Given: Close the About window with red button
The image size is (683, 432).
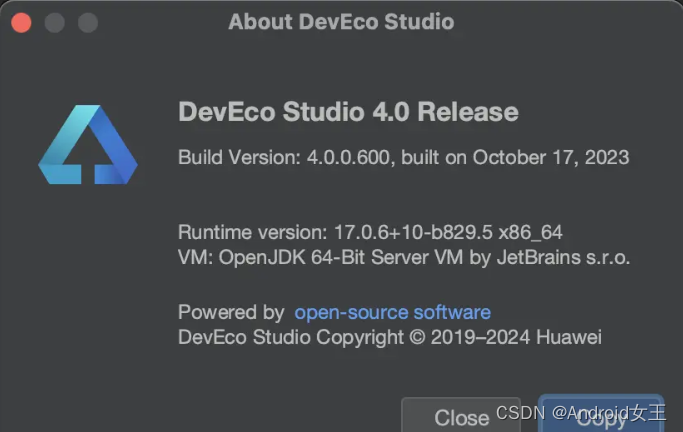Looking at the screenshot, I should tap(21, 22).
